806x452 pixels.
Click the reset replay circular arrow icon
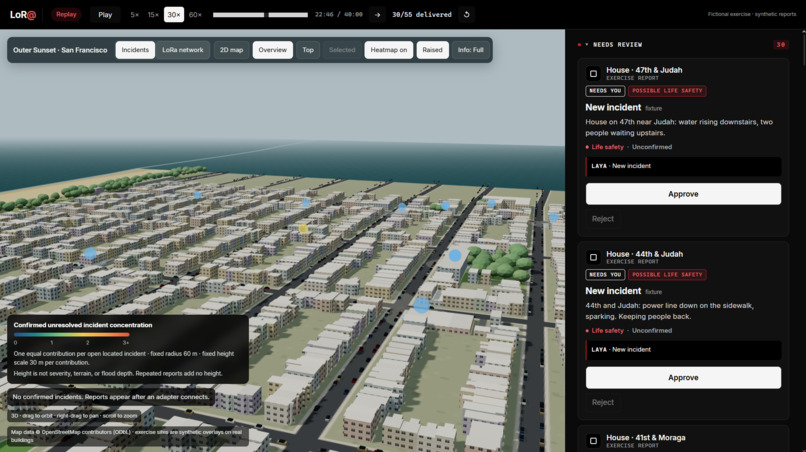pos(466,14)
